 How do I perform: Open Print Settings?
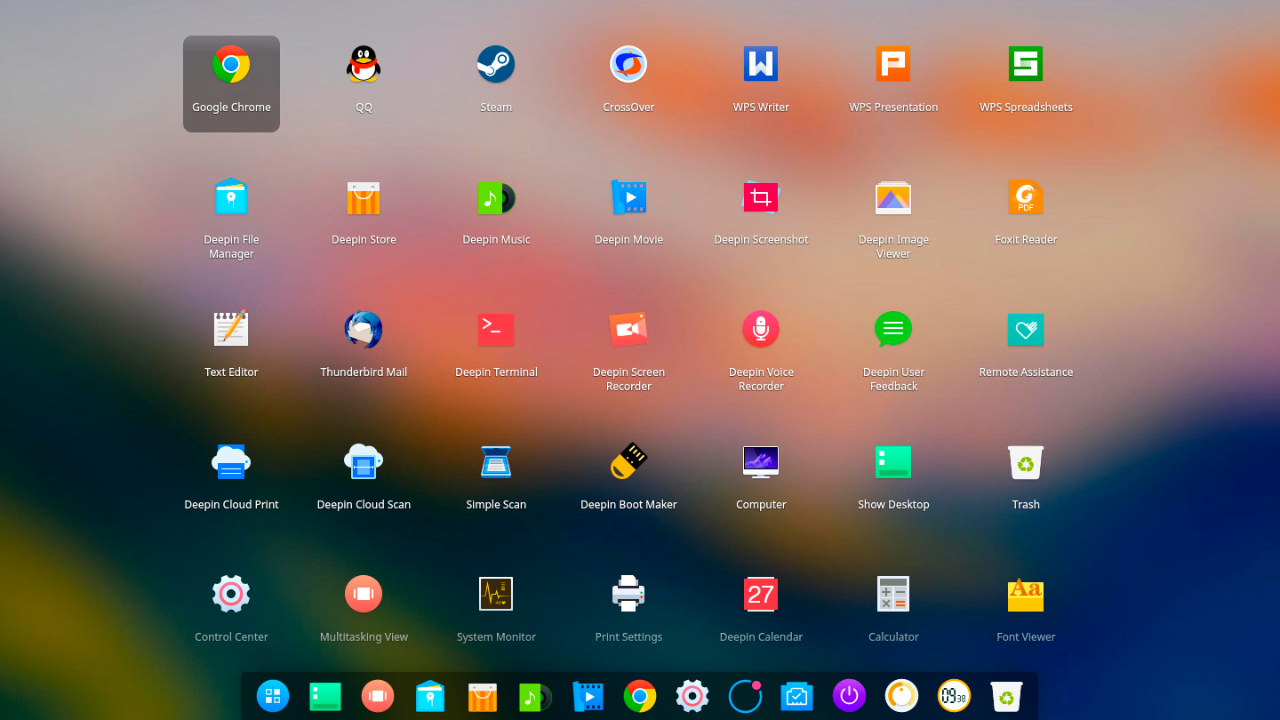[629, 594]
